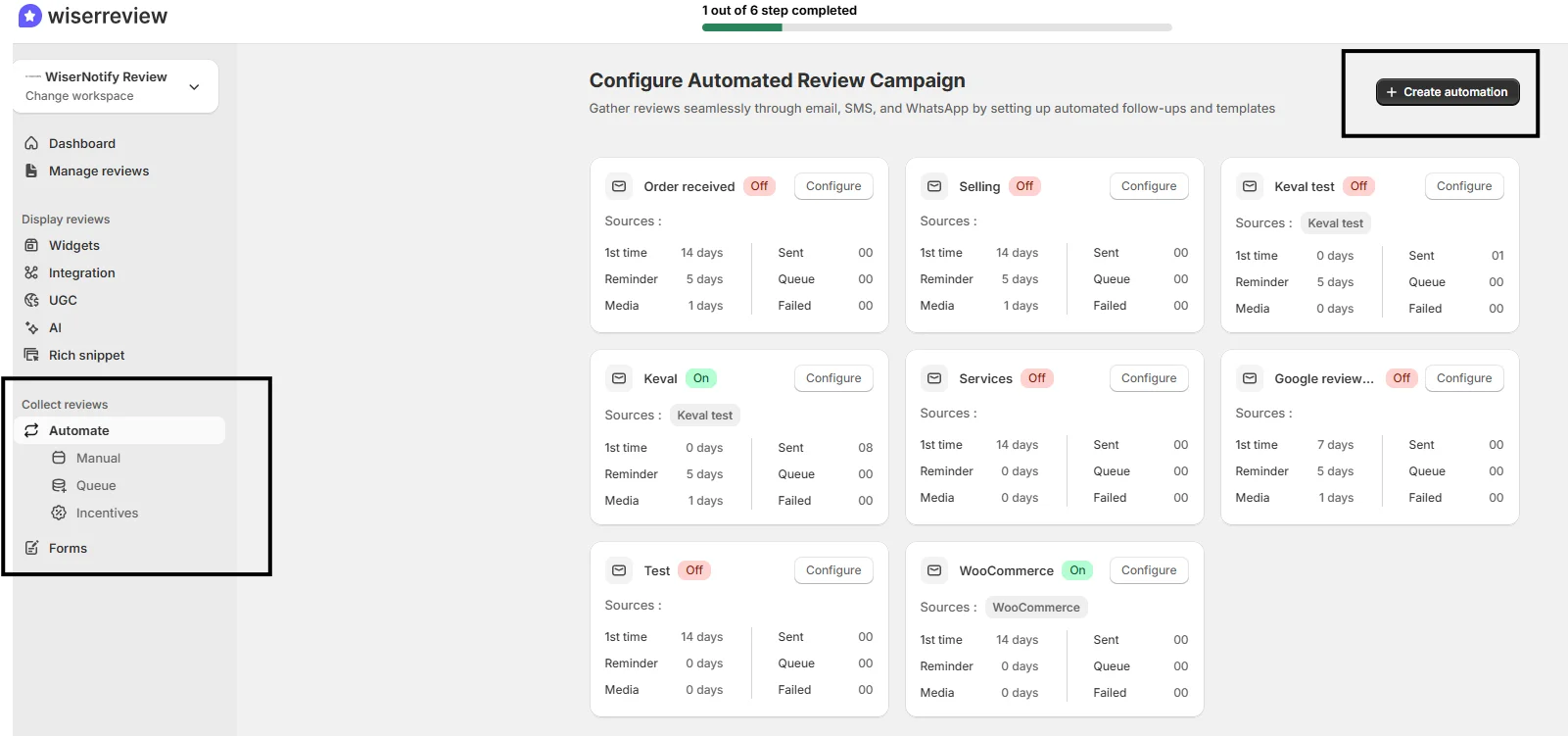The height and width of the screenshot is (736, 1568).
Task: Click the AI sparkle icon
Action: click(x=31, y=327)
